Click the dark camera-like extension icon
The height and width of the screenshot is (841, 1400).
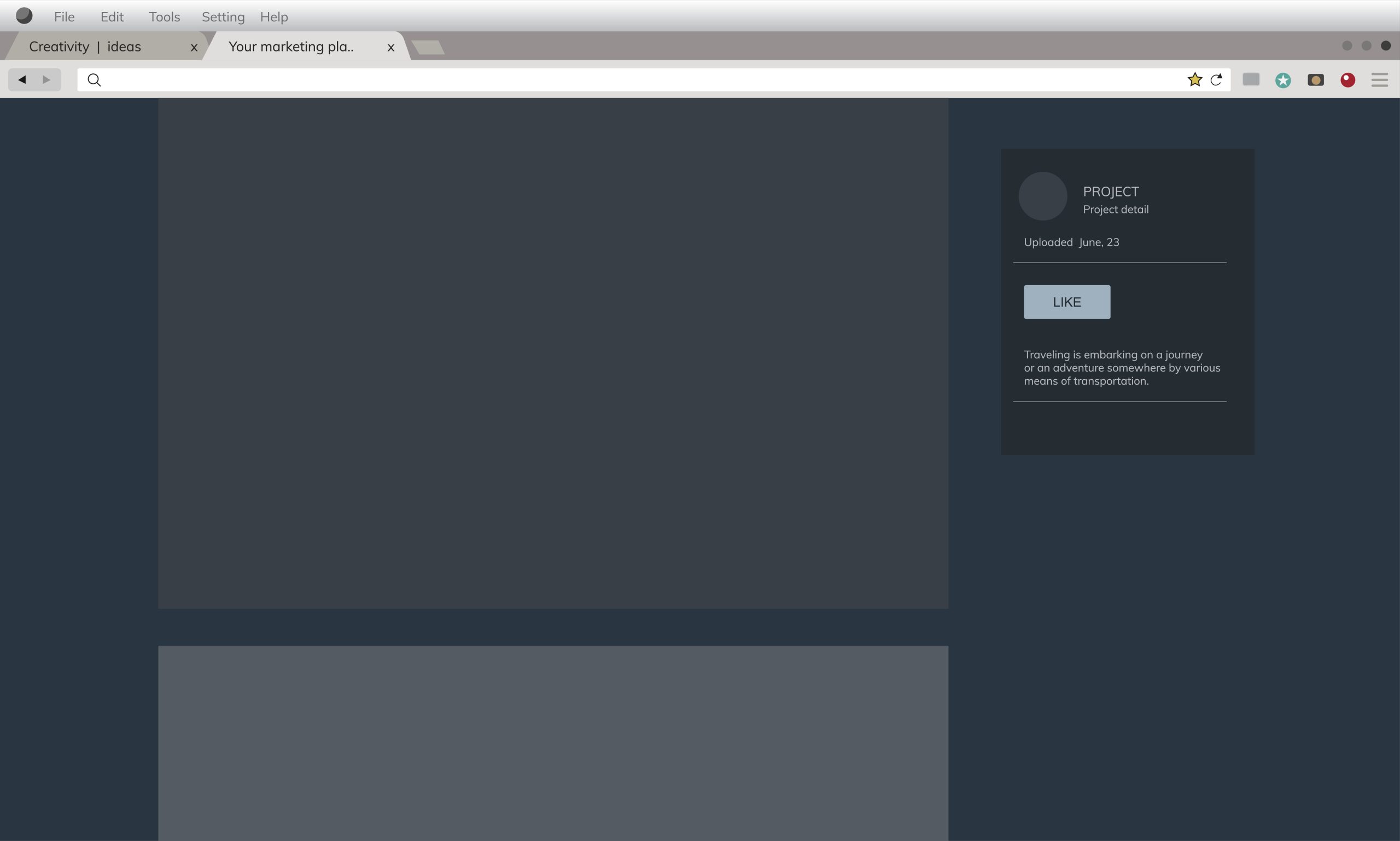tap(1315, 80)
